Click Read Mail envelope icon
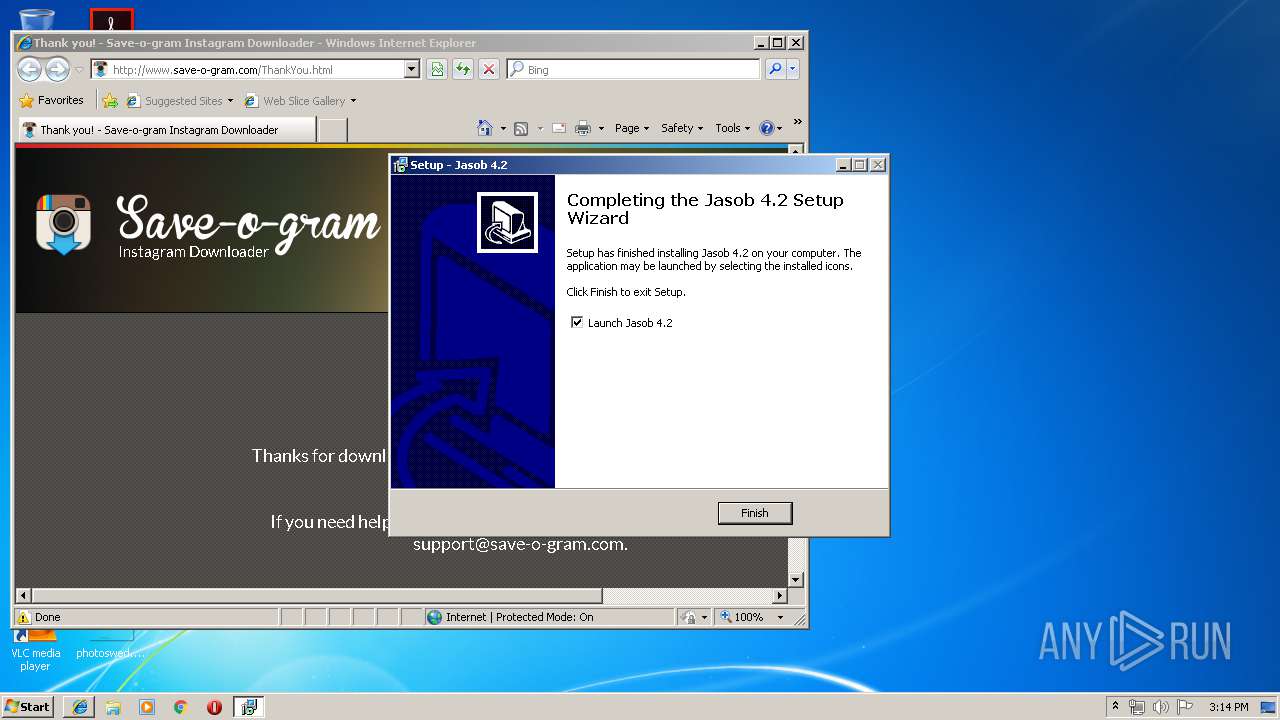Image resolution: width=1280 pixels, height=720 pixels. tap(559, 128)
